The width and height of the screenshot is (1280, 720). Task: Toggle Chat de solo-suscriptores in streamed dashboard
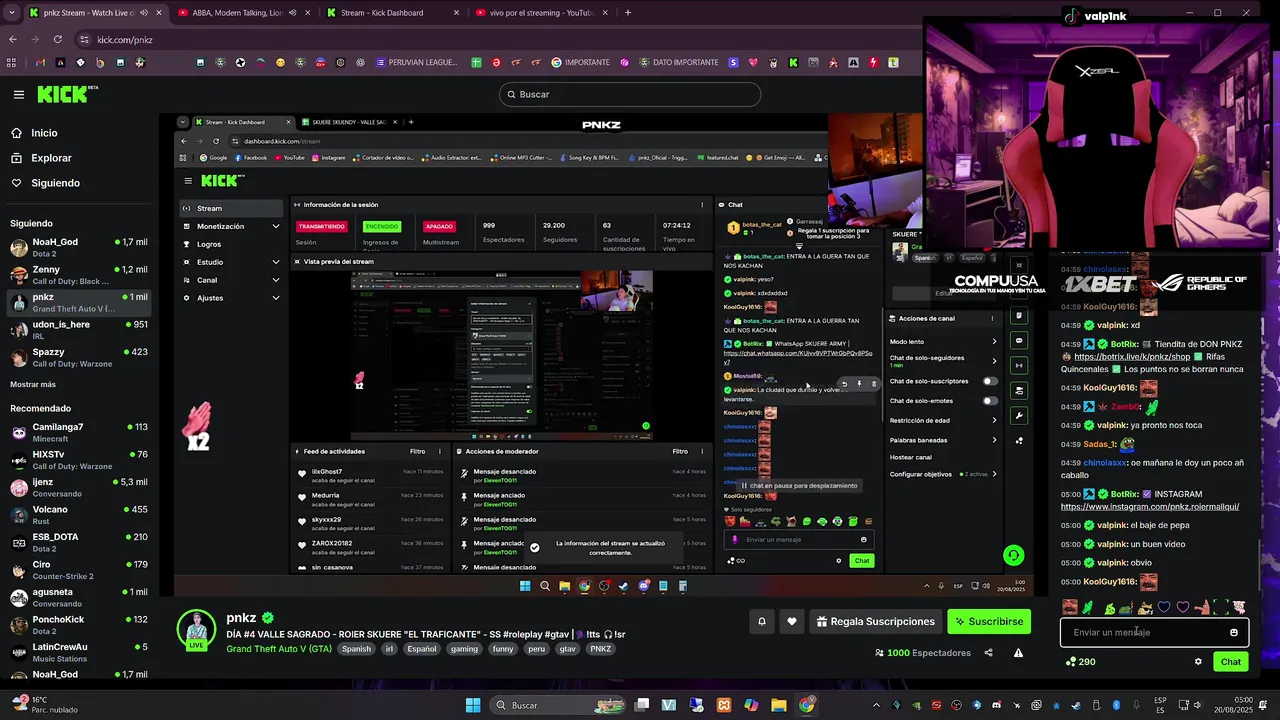click(990, 381)
